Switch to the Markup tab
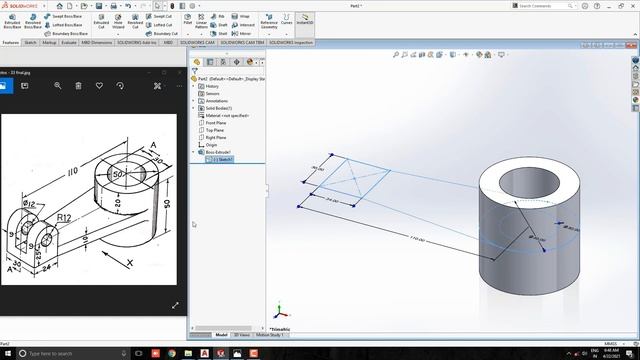This screenshot has width=640, height=360. 49,42
